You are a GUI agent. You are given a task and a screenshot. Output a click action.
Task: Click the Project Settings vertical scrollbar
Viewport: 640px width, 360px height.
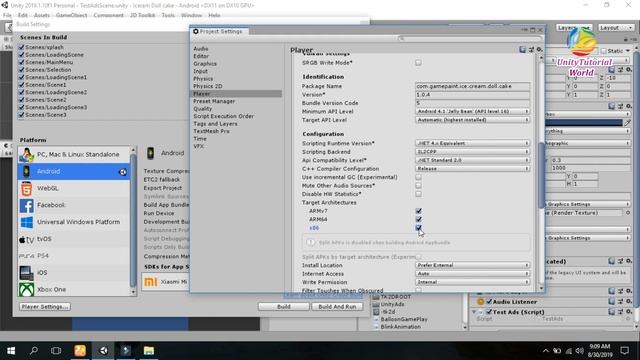pos(542,176)
